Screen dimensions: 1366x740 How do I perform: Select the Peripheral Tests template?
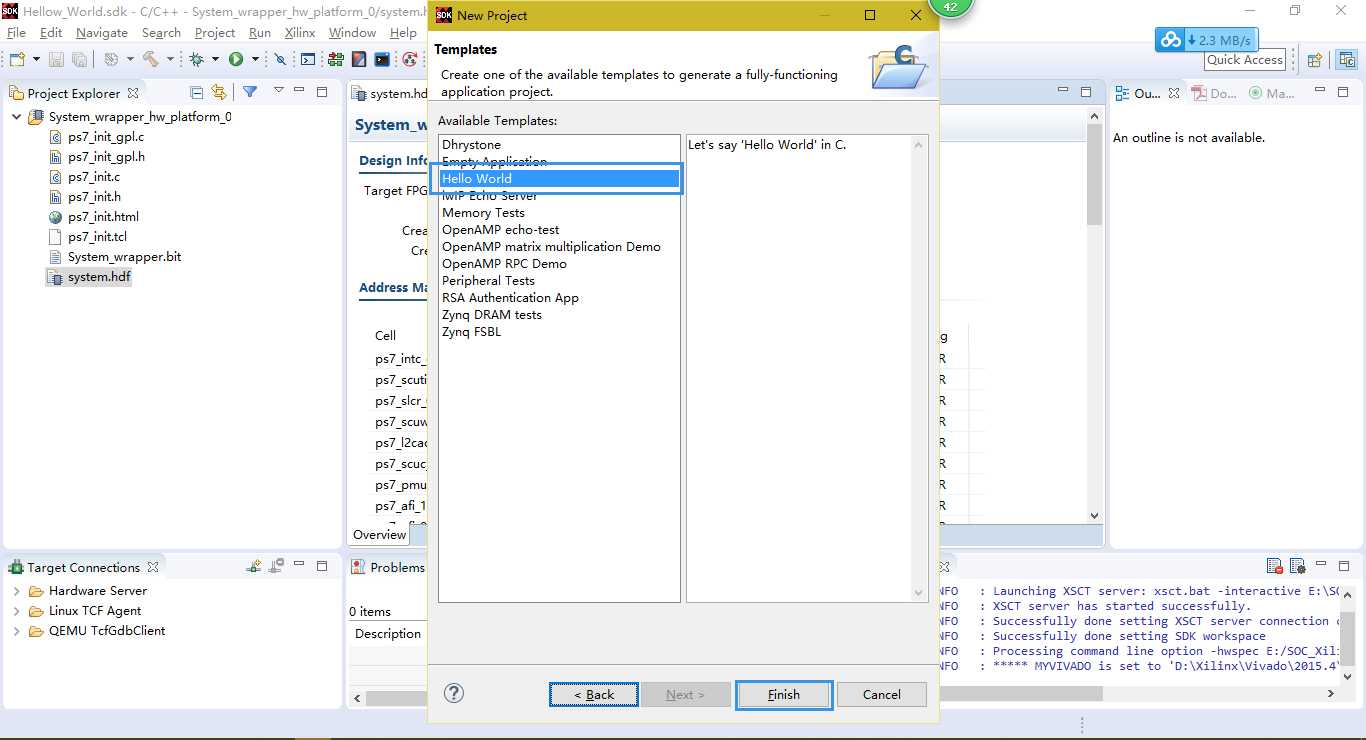[488, 281]
